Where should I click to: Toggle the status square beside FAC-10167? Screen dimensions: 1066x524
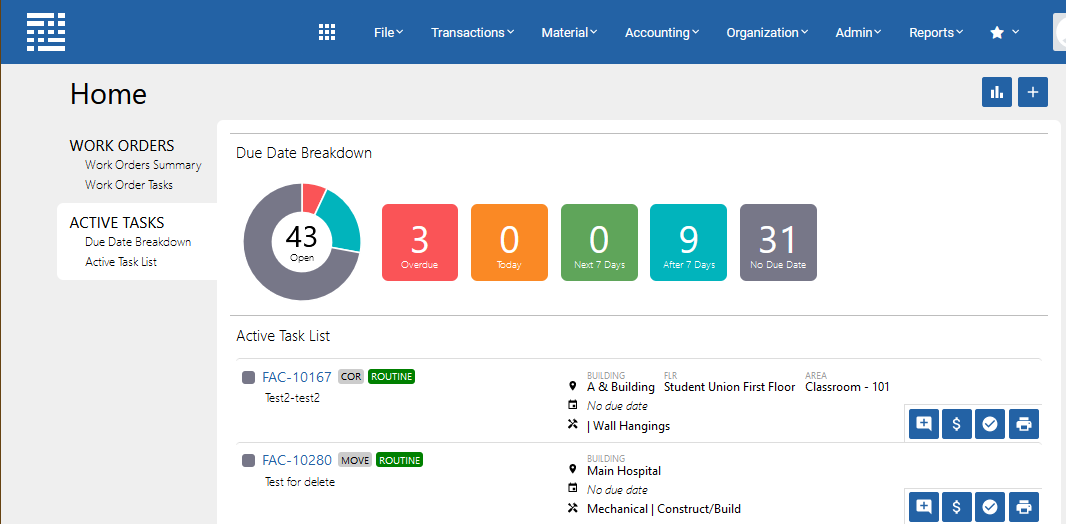coord(249,378)
